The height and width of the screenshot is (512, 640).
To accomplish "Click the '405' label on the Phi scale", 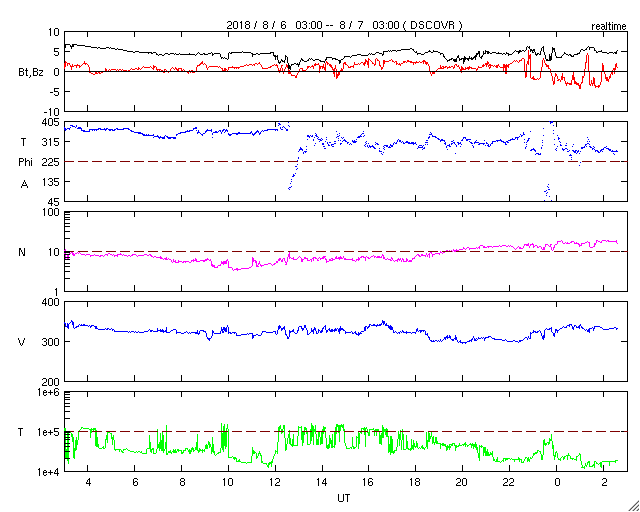I will tap(52, 122).
